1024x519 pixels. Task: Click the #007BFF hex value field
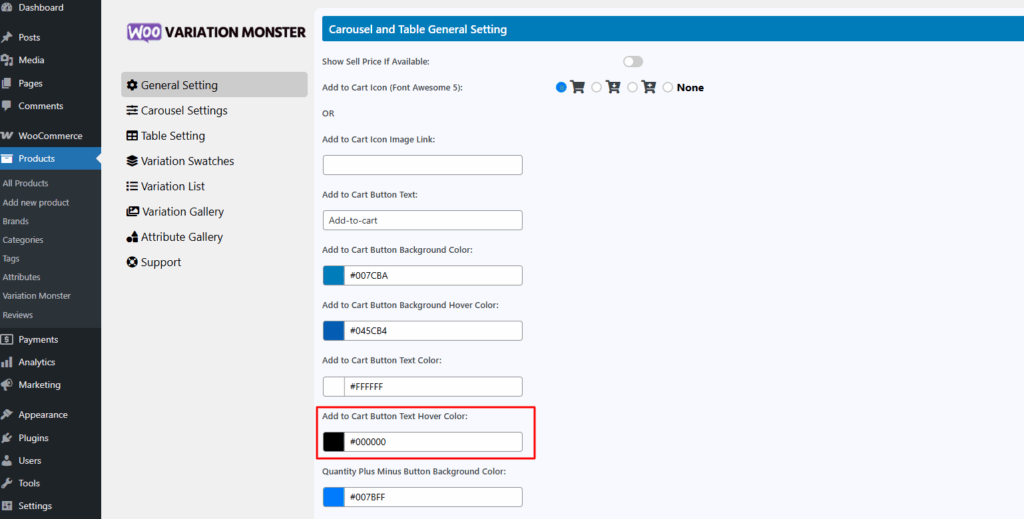click(434, 497)
